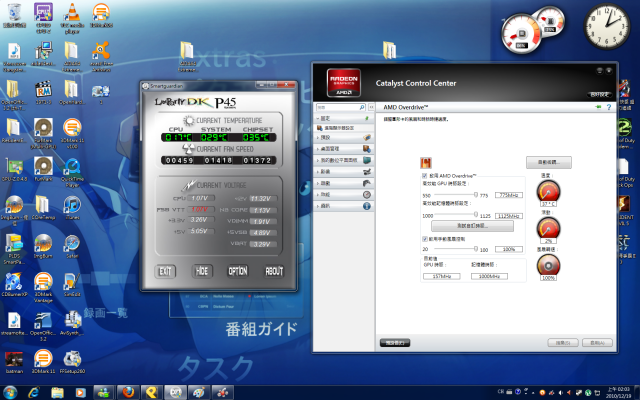Click the memory clock slider handle at 1125
The height and width of the screenshot is (400, 640).
tap(476, 215)
